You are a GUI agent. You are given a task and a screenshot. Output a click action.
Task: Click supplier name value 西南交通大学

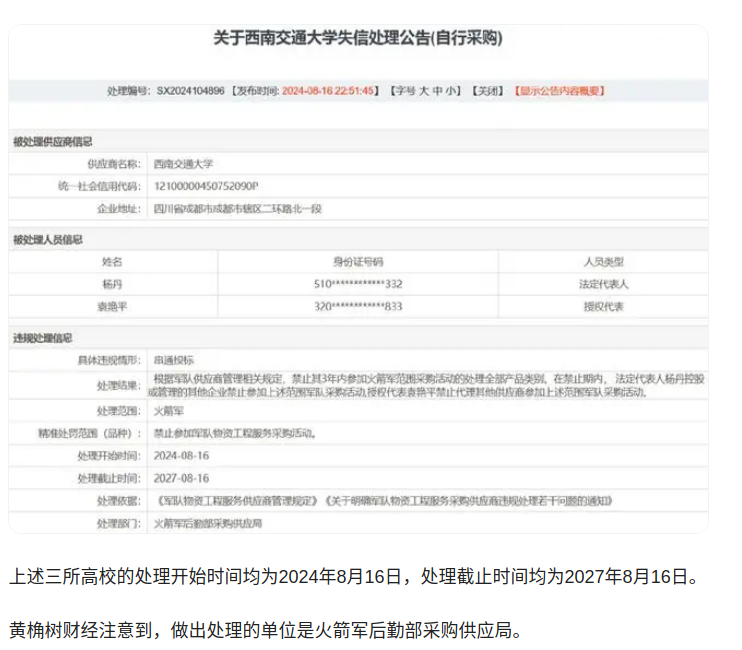pyautogui.click(x=183, y=164)
